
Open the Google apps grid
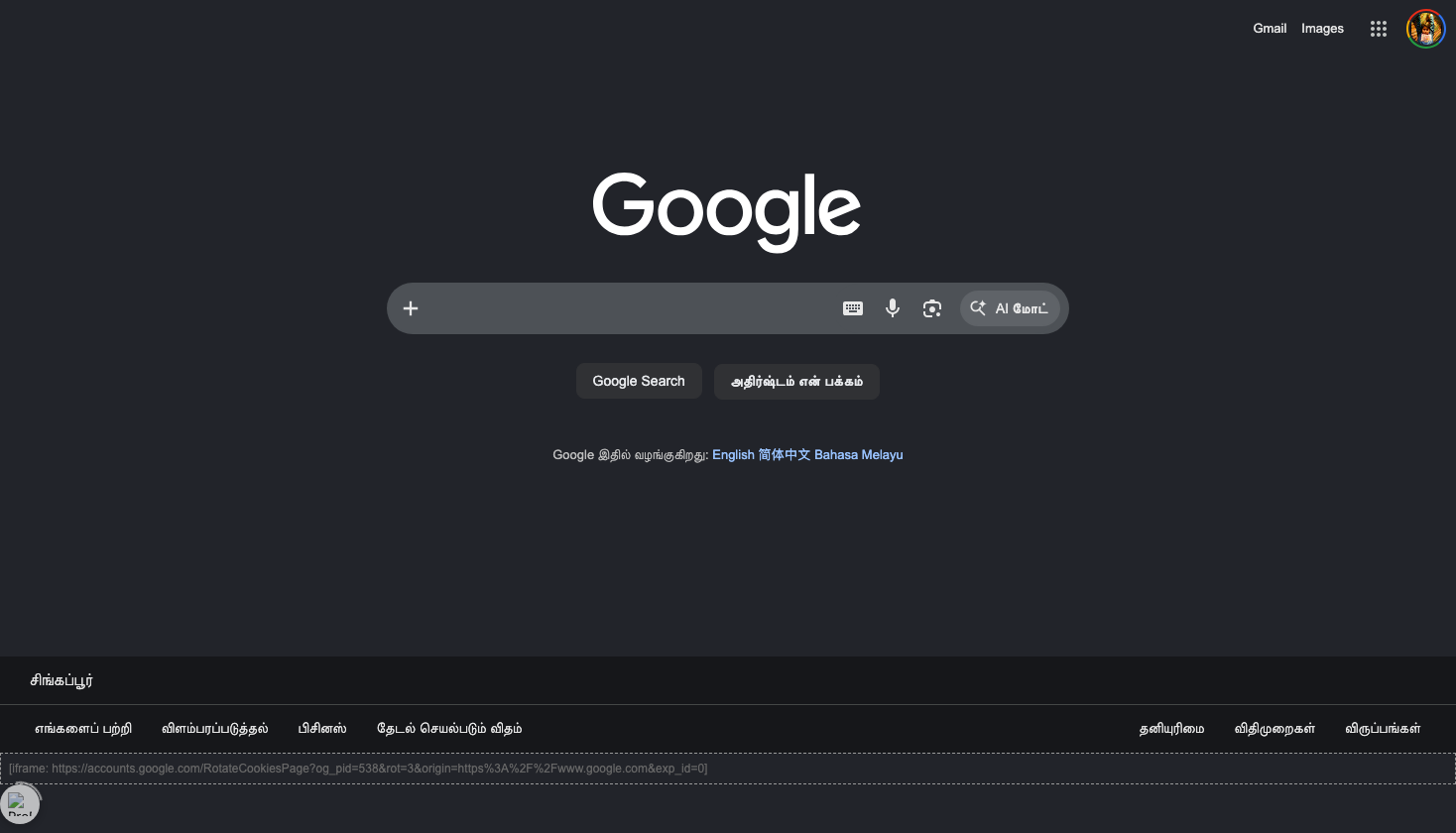1379,29
